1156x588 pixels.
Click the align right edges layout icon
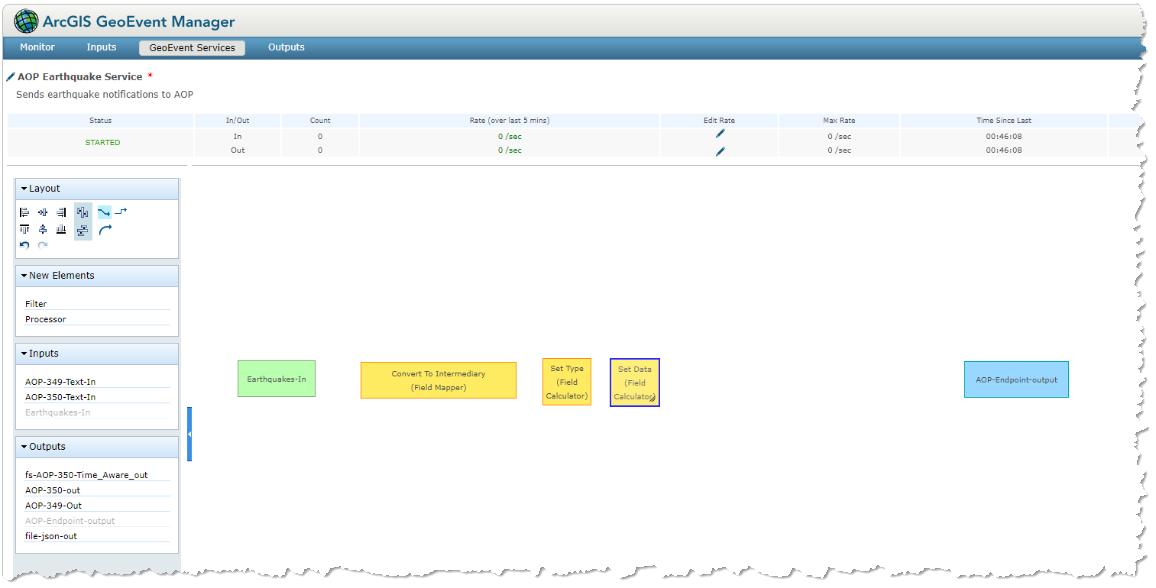pyautogui.click(x=61, y=212)
